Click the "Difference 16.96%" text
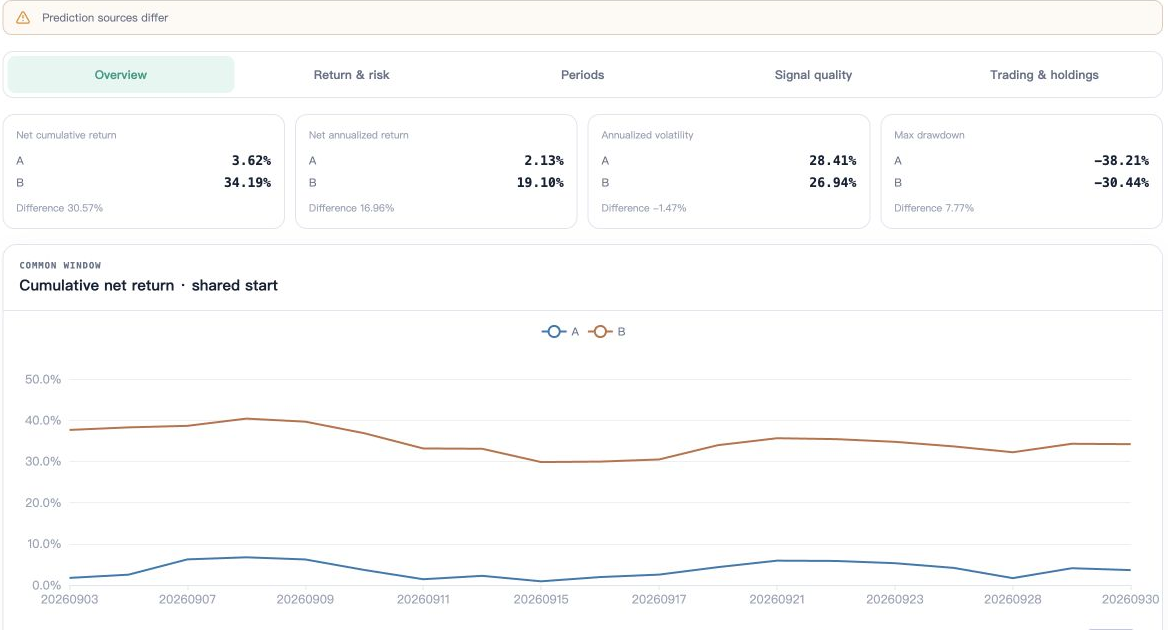The height and width of the screenshot is (630, 1168). [352, 208]
